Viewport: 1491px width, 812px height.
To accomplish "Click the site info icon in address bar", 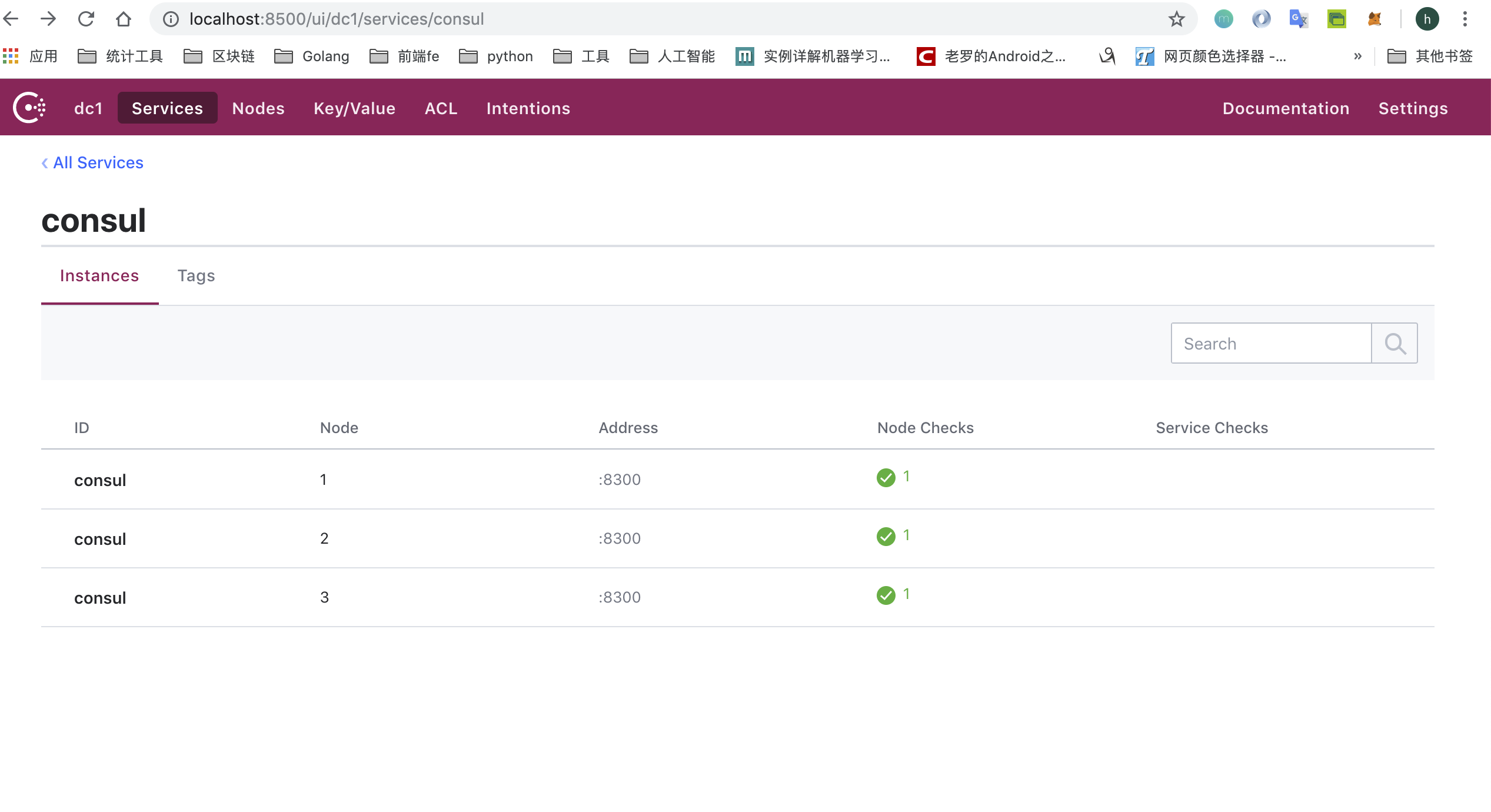I will (171, 19).
